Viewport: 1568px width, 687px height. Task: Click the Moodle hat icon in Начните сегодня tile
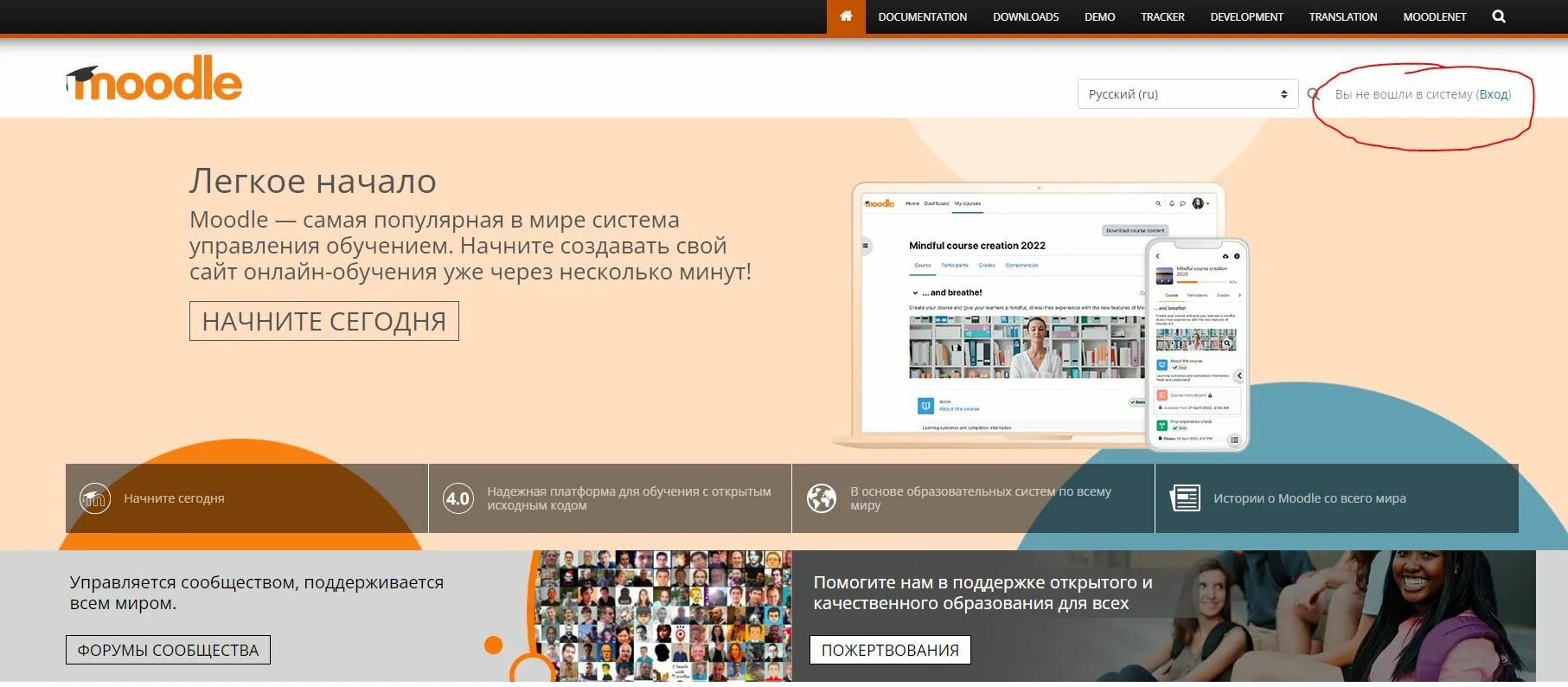coord(95,498)
